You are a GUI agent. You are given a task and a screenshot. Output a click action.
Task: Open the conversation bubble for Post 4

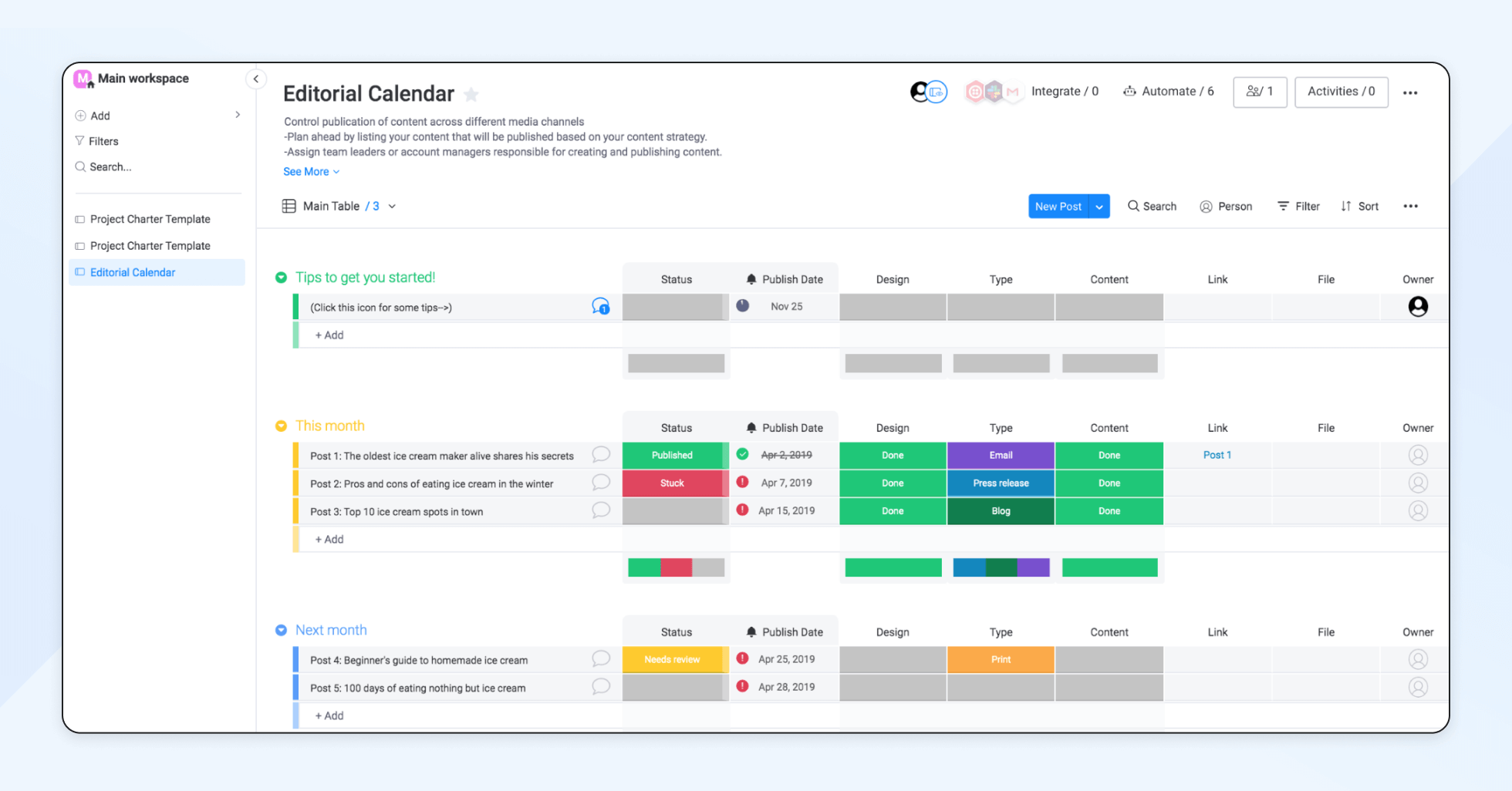point(601,659)
